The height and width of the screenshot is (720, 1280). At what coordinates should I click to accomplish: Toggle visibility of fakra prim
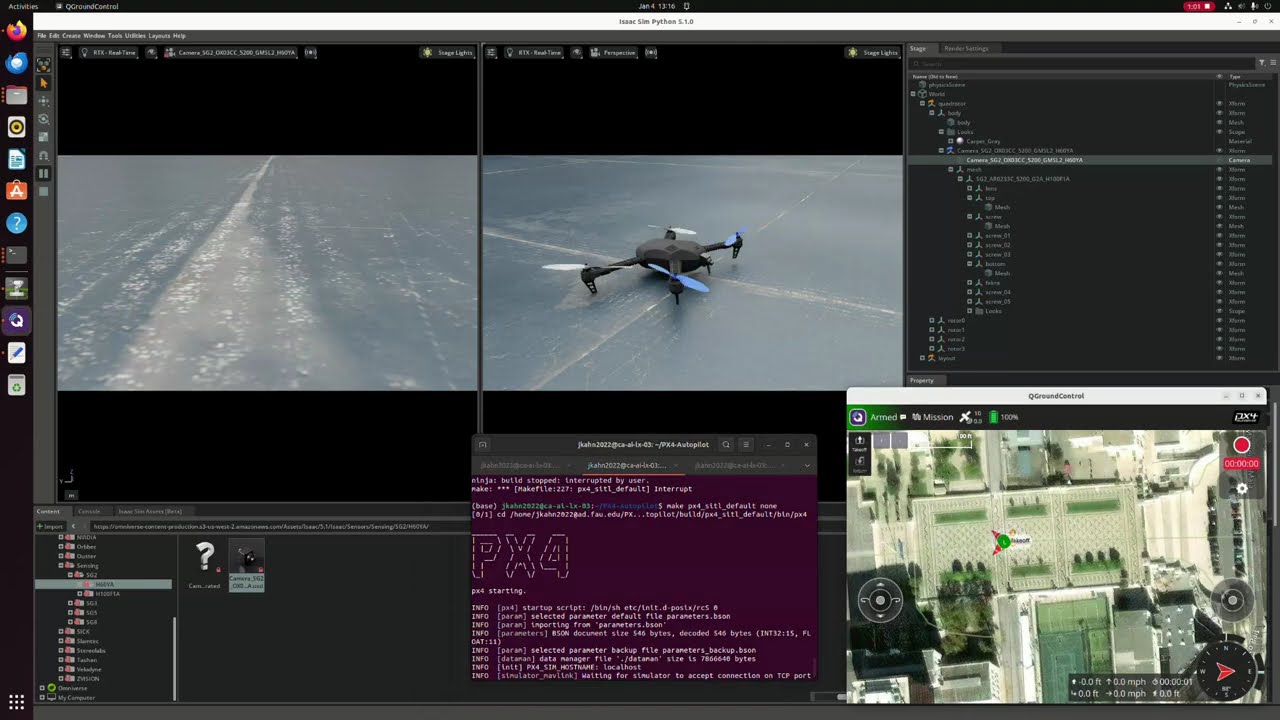coord(1219,283)
